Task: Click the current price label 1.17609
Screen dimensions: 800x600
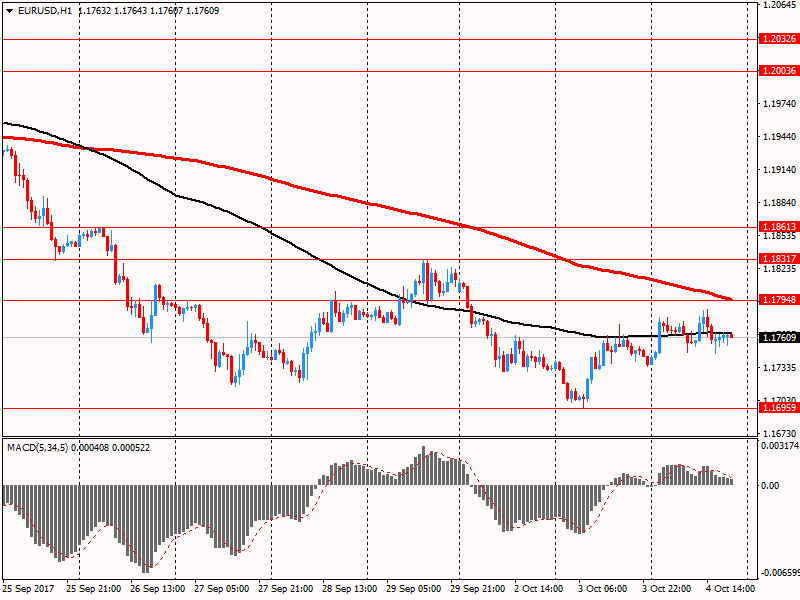Action: [779, 337]
